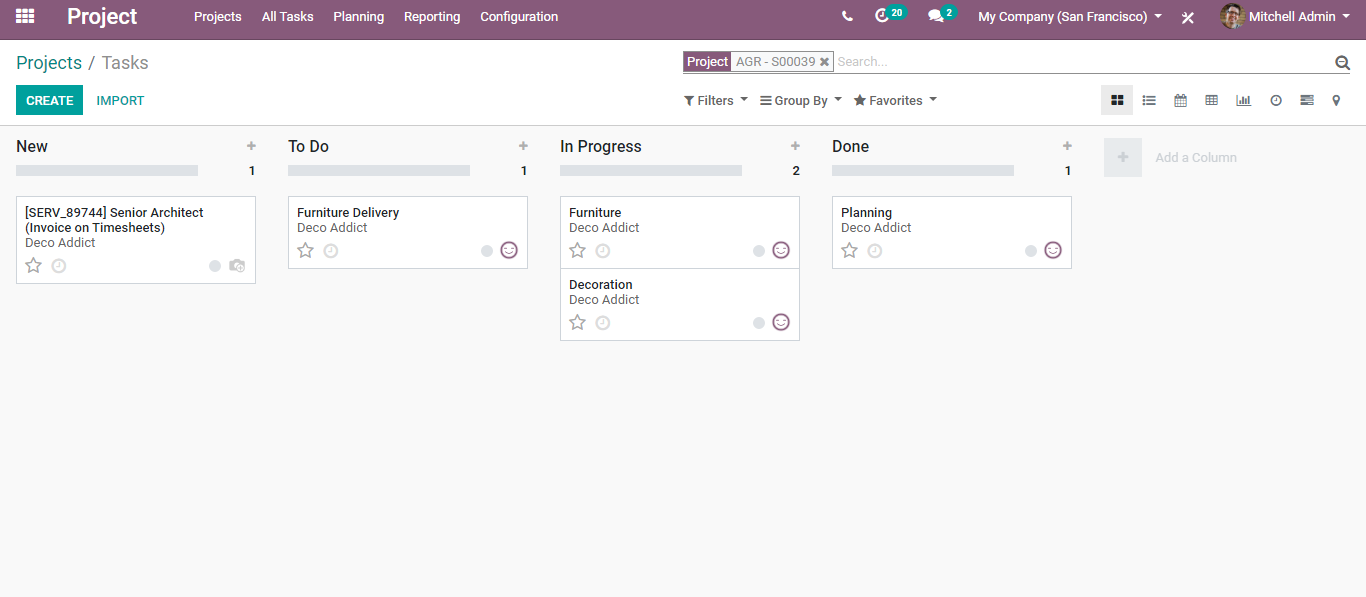Add a quick task in Done column

tap(1067, 146)
